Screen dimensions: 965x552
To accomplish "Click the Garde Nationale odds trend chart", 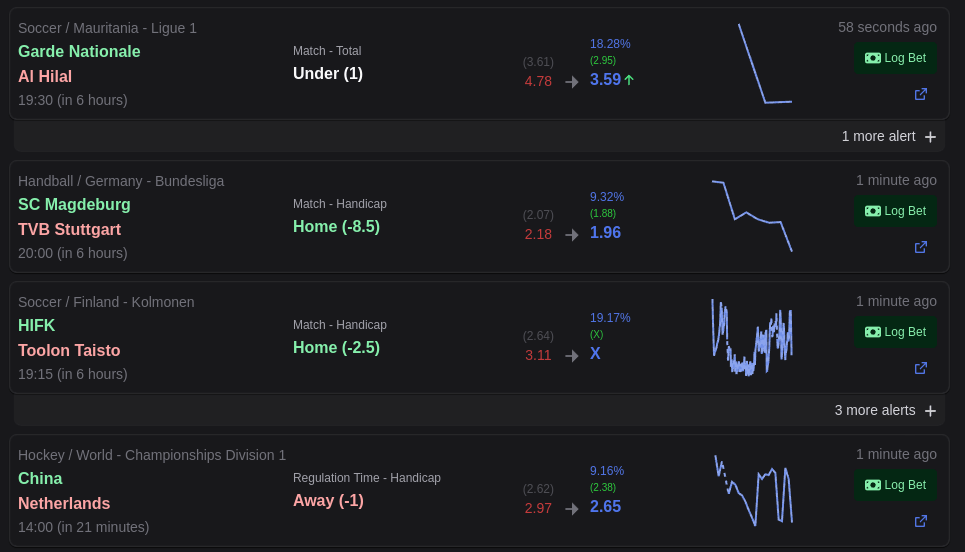I will click(764, 64).
